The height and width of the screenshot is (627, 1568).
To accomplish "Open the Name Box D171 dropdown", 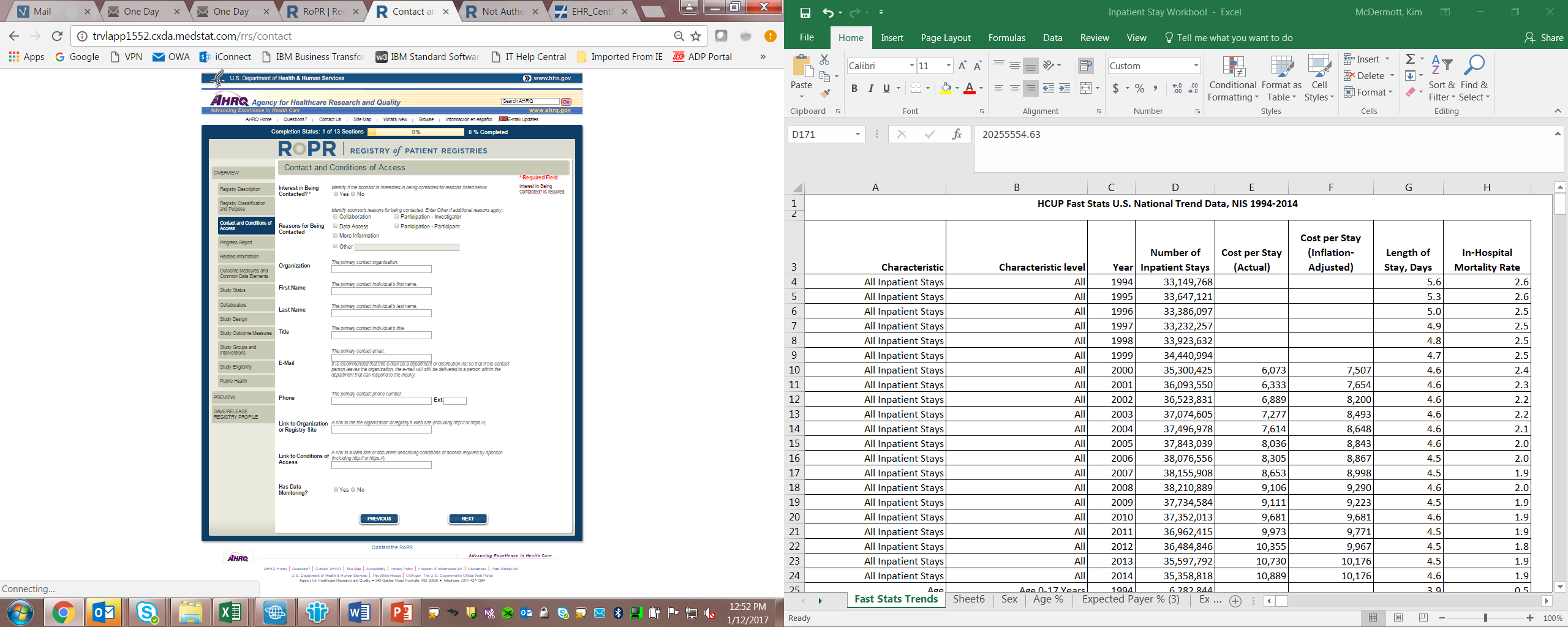I will [x=858, y=135].
